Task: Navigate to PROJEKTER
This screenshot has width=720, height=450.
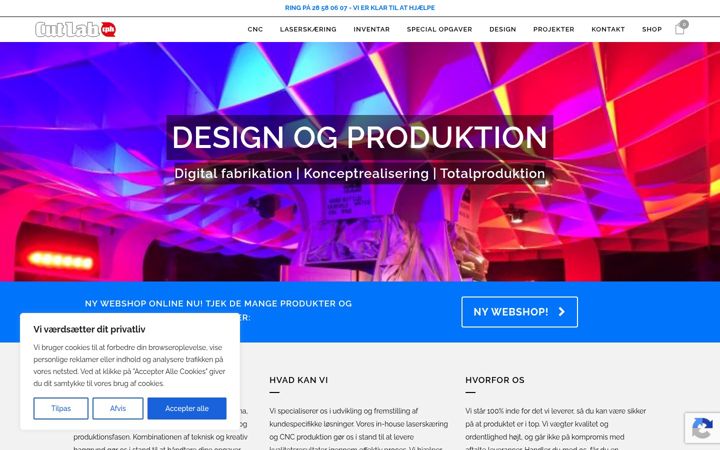Action: pyautogui.click(x=554, y=29)
